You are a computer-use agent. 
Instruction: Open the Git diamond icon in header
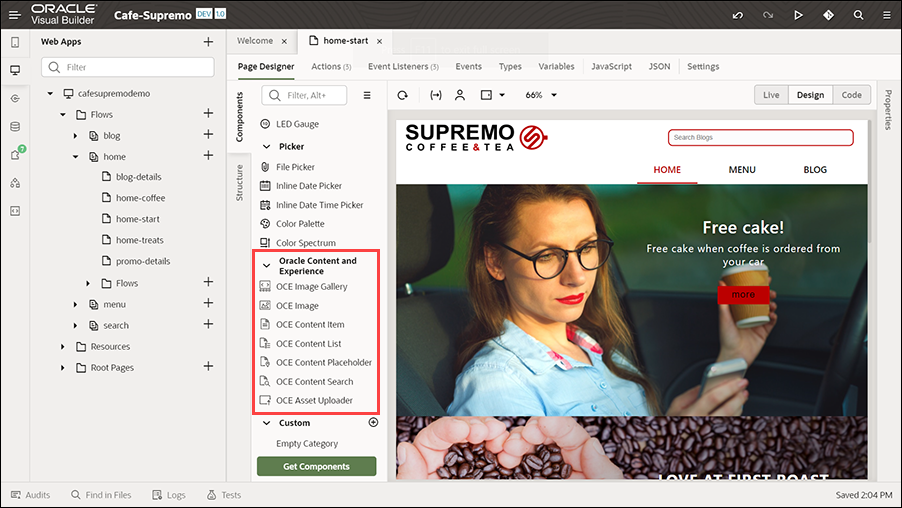pos(828,15)
